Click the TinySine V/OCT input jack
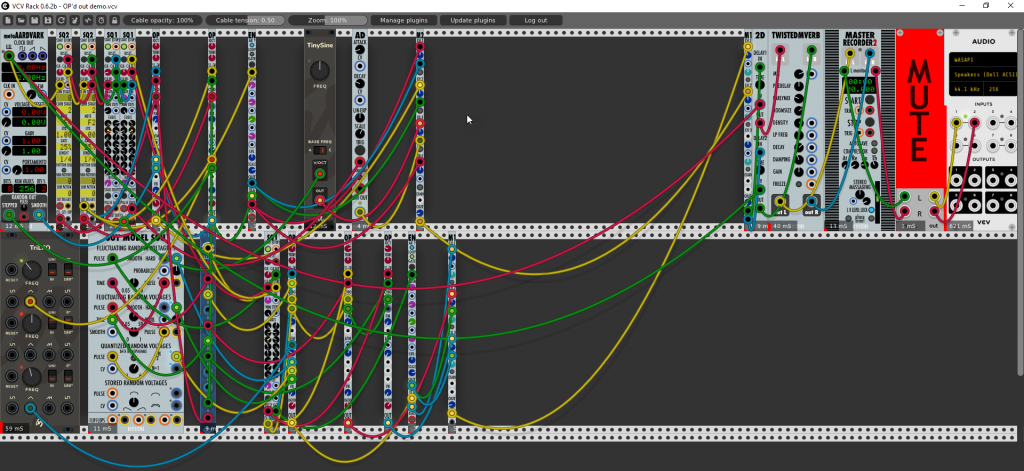 click(319, 174)
